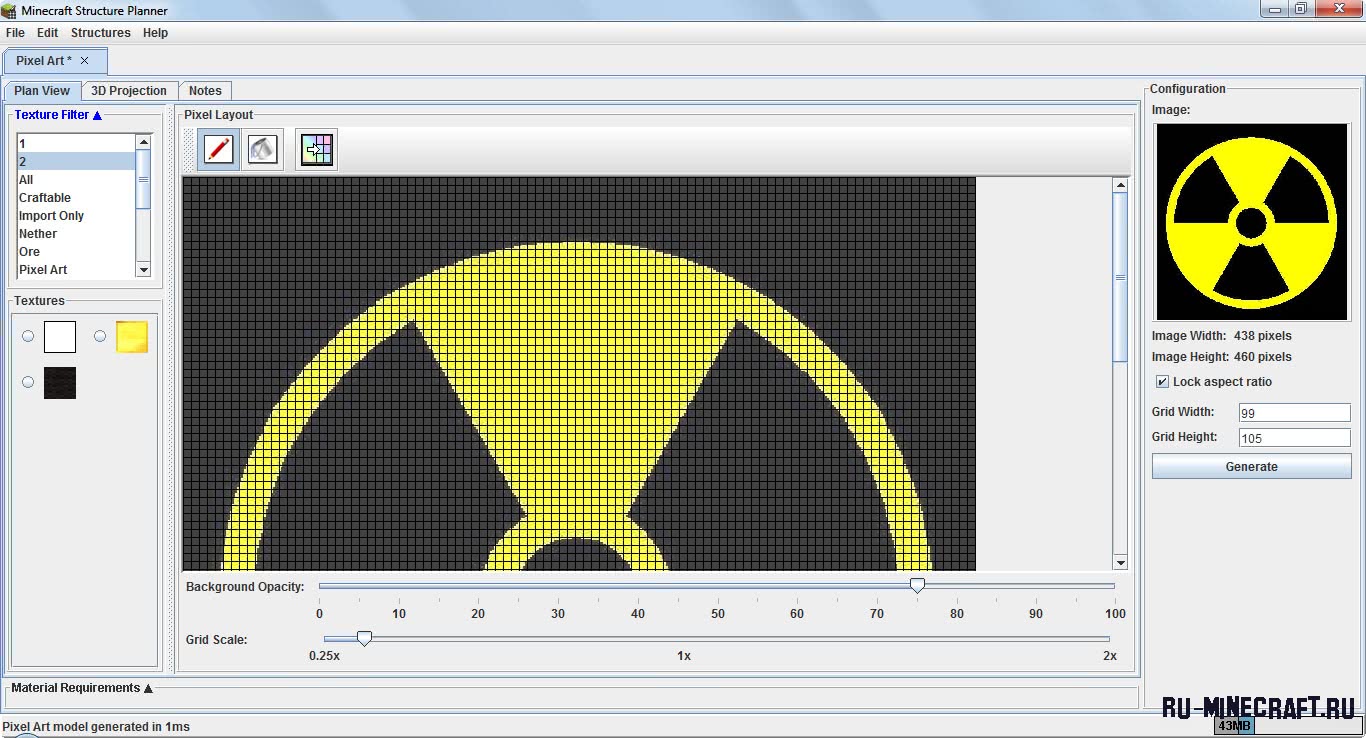Click the texture filter list scrollbar thumb
The width and height of the screenshot is (1366, 738).
coord(143,180)
